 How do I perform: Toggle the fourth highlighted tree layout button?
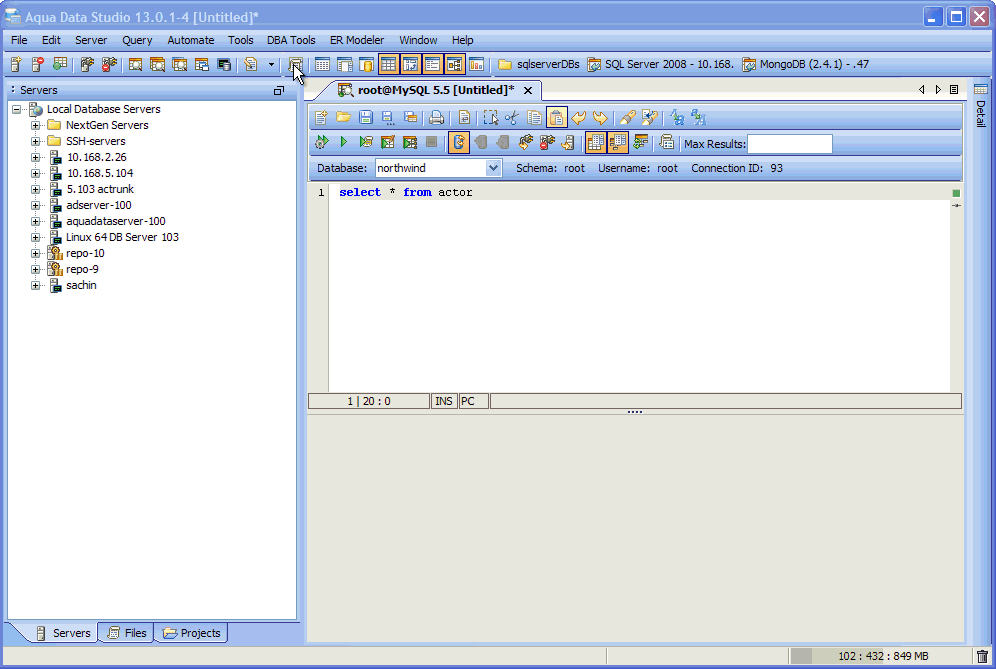[455, 64]
